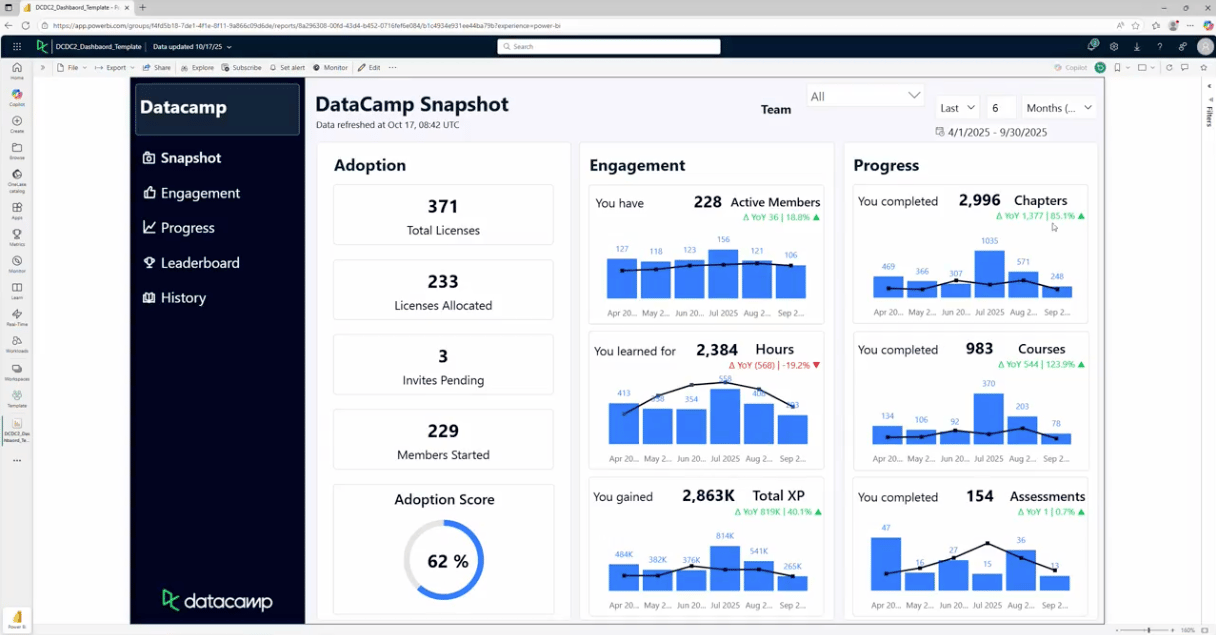This screenshot has height=635, width=1216.
Task: Navigate to the Leaderboard page
Action: (x=199, y=263)
